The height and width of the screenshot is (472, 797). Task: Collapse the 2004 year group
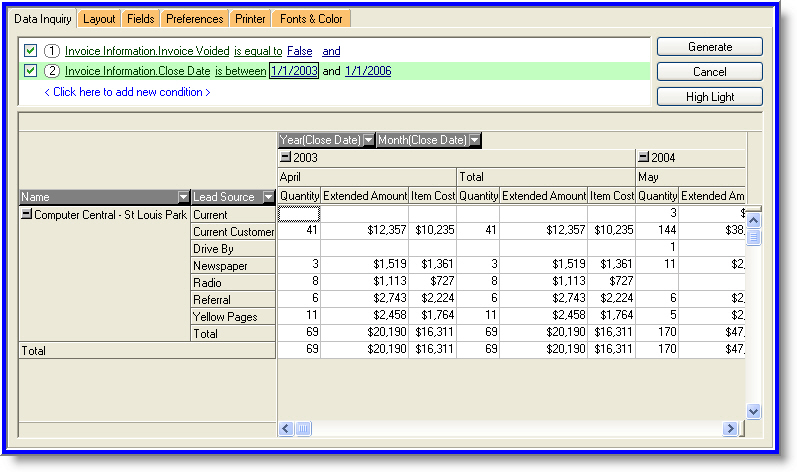pyautogui.click(x=644, y=158)
